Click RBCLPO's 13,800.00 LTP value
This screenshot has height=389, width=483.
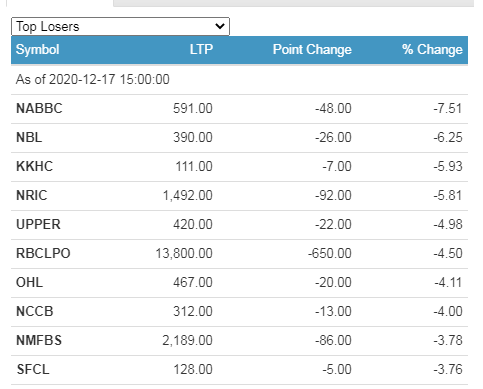click(184, 253)
